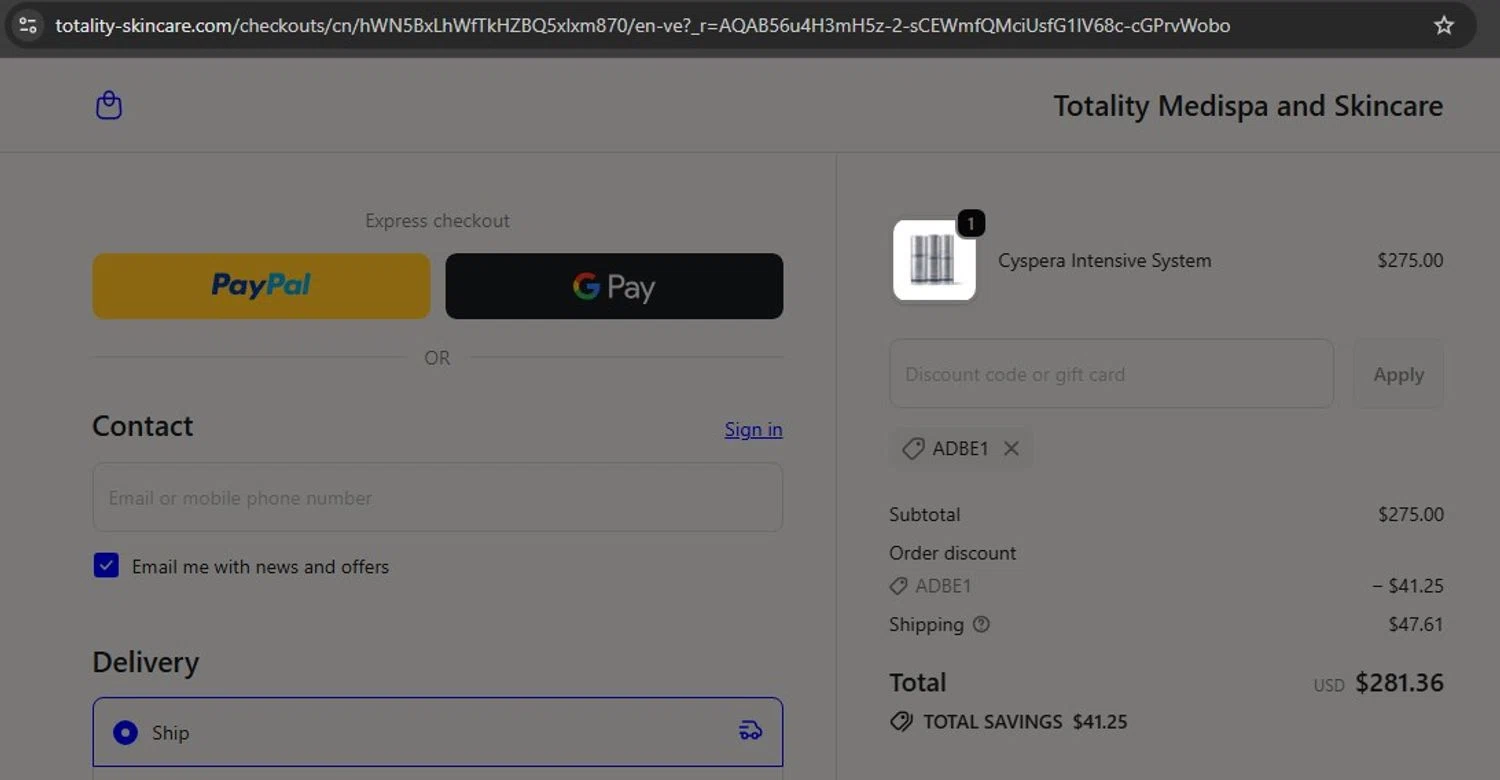The width and height of the screenshot is (1500, 780).
Task: Click the browser URL address text
Action: coord(642,26)
